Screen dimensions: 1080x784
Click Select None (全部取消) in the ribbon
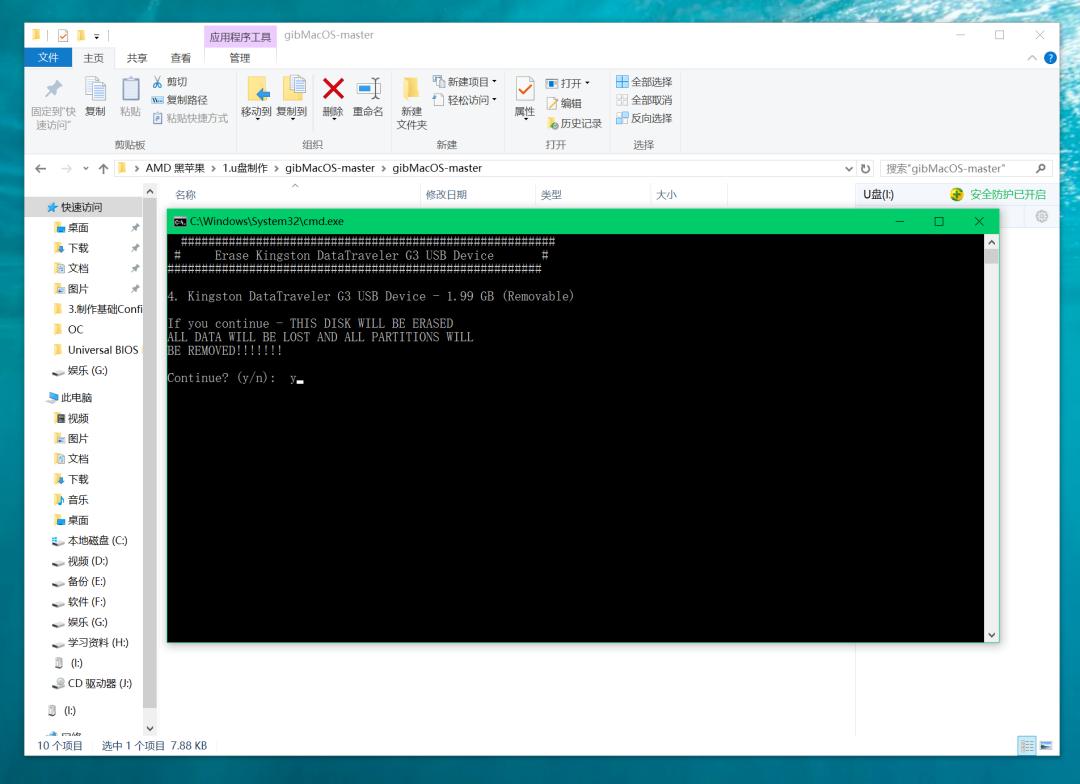[x=644, y=100]
